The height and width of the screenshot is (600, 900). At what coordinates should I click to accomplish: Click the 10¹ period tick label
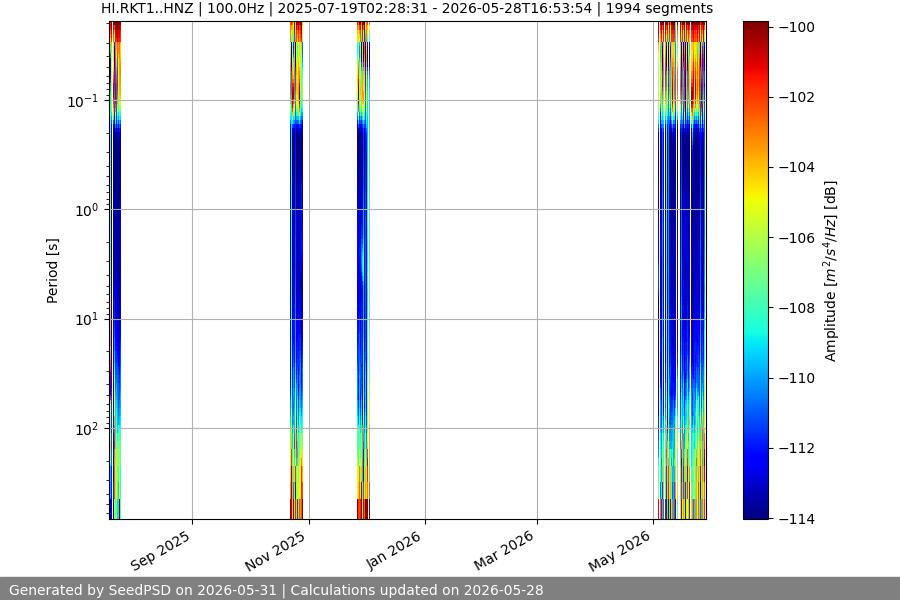(x=87, y=320)
